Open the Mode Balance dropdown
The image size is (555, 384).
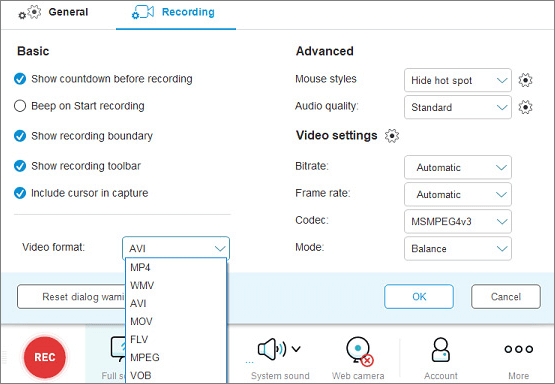(458, 248)
